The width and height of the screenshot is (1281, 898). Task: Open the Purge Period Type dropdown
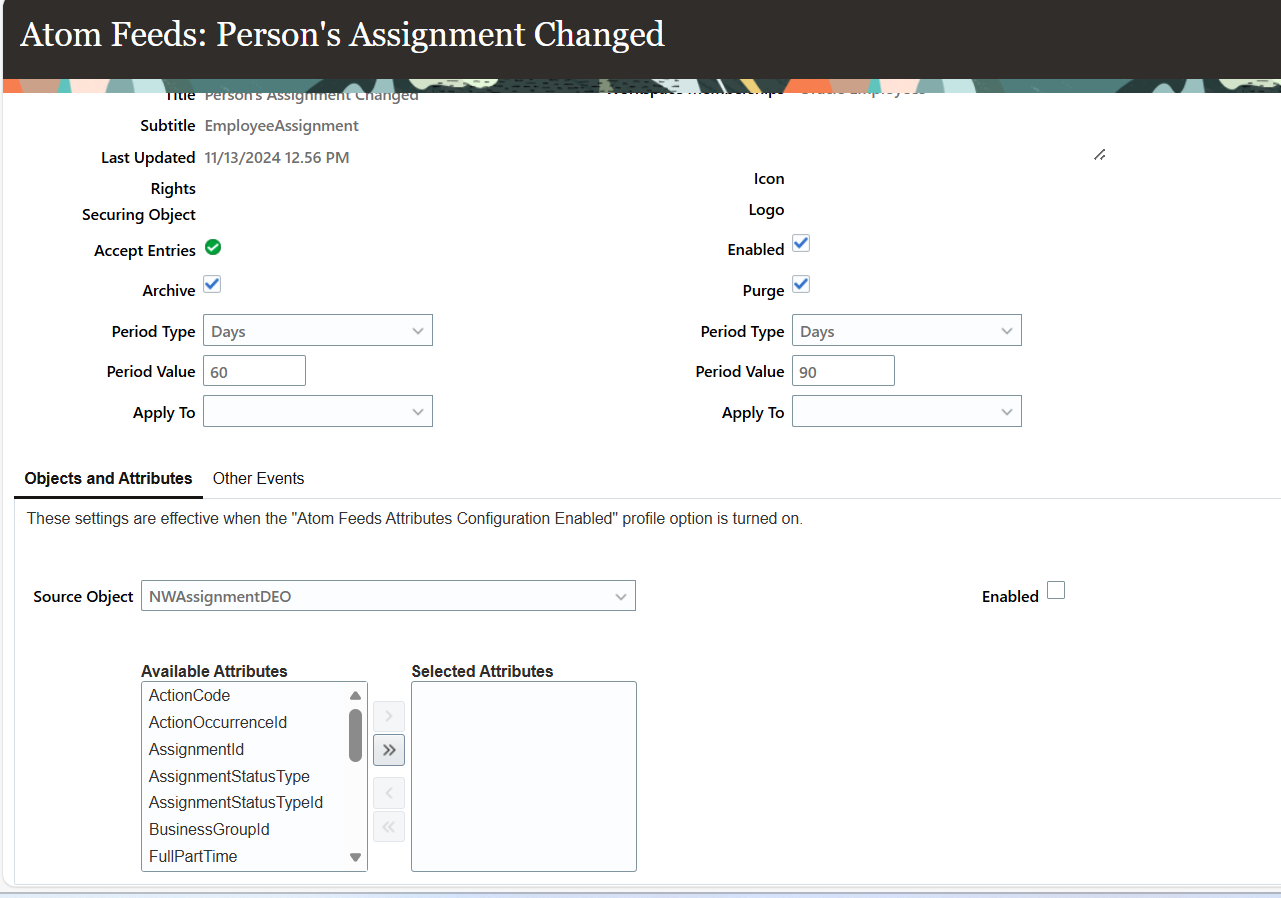907,331
